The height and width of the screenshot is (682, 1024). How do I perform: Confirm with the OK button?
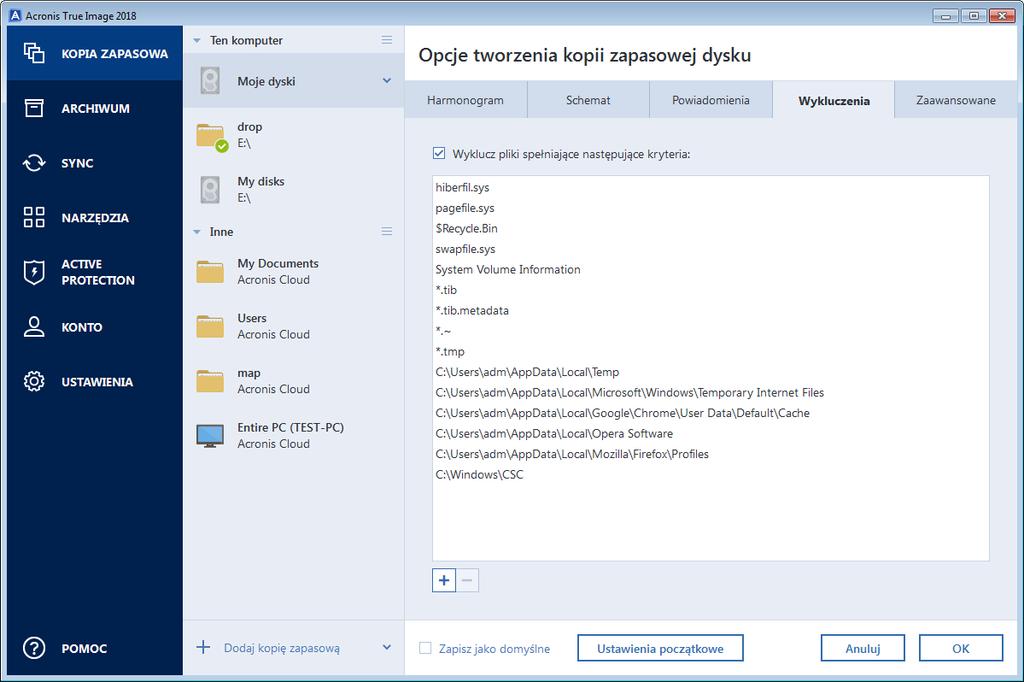click(x=961, y=648)
